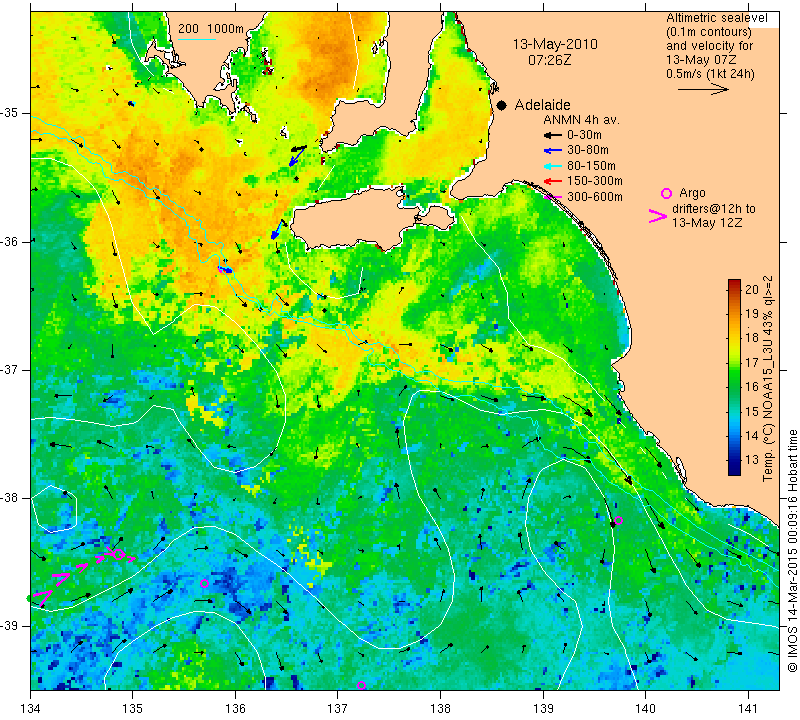
Task: Click the blue 30-80m legend arrow
Action: 552,151
